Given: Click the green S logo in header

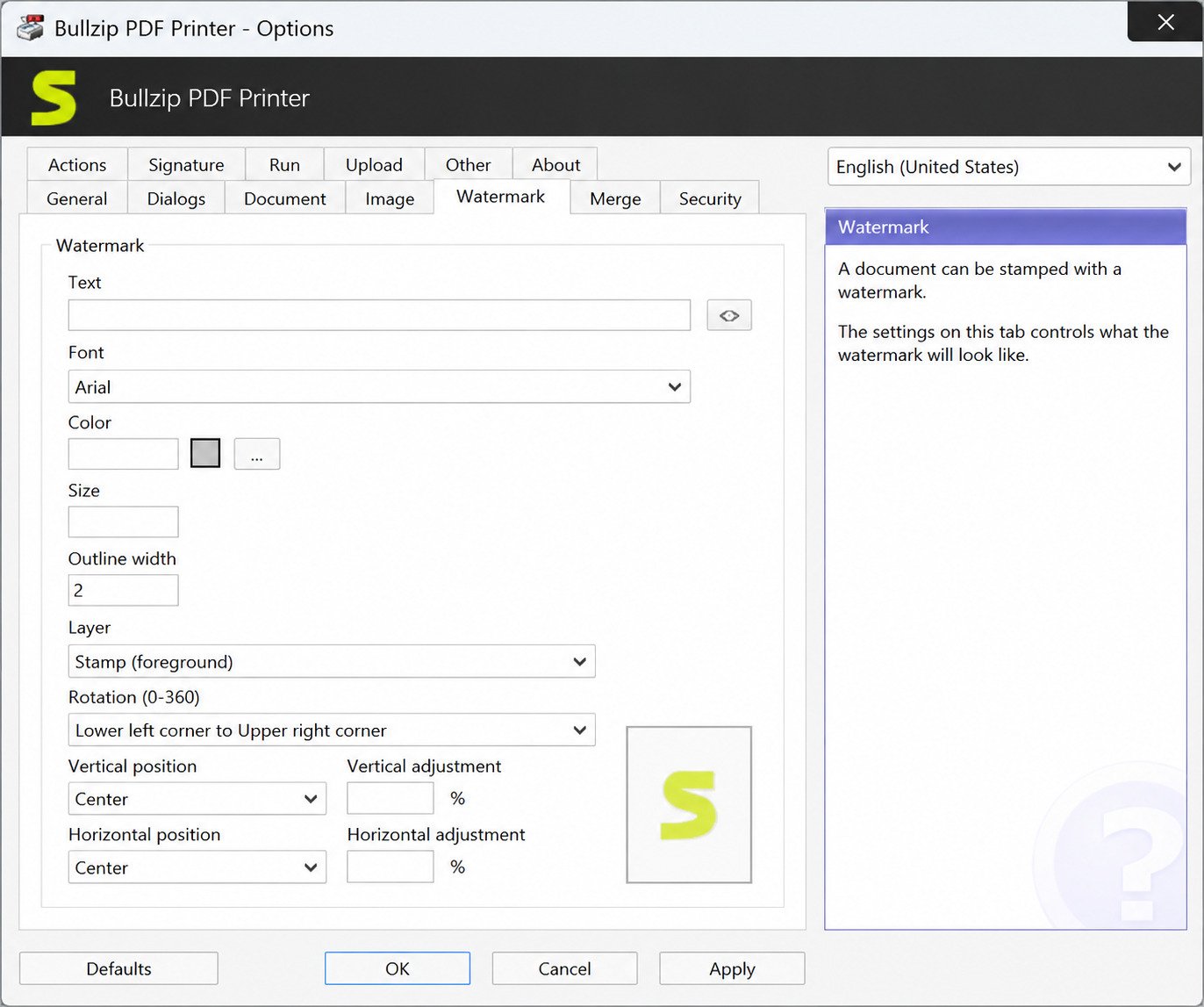Looking at the screenshot, I should pyautogui.click(x=54, y=98).
